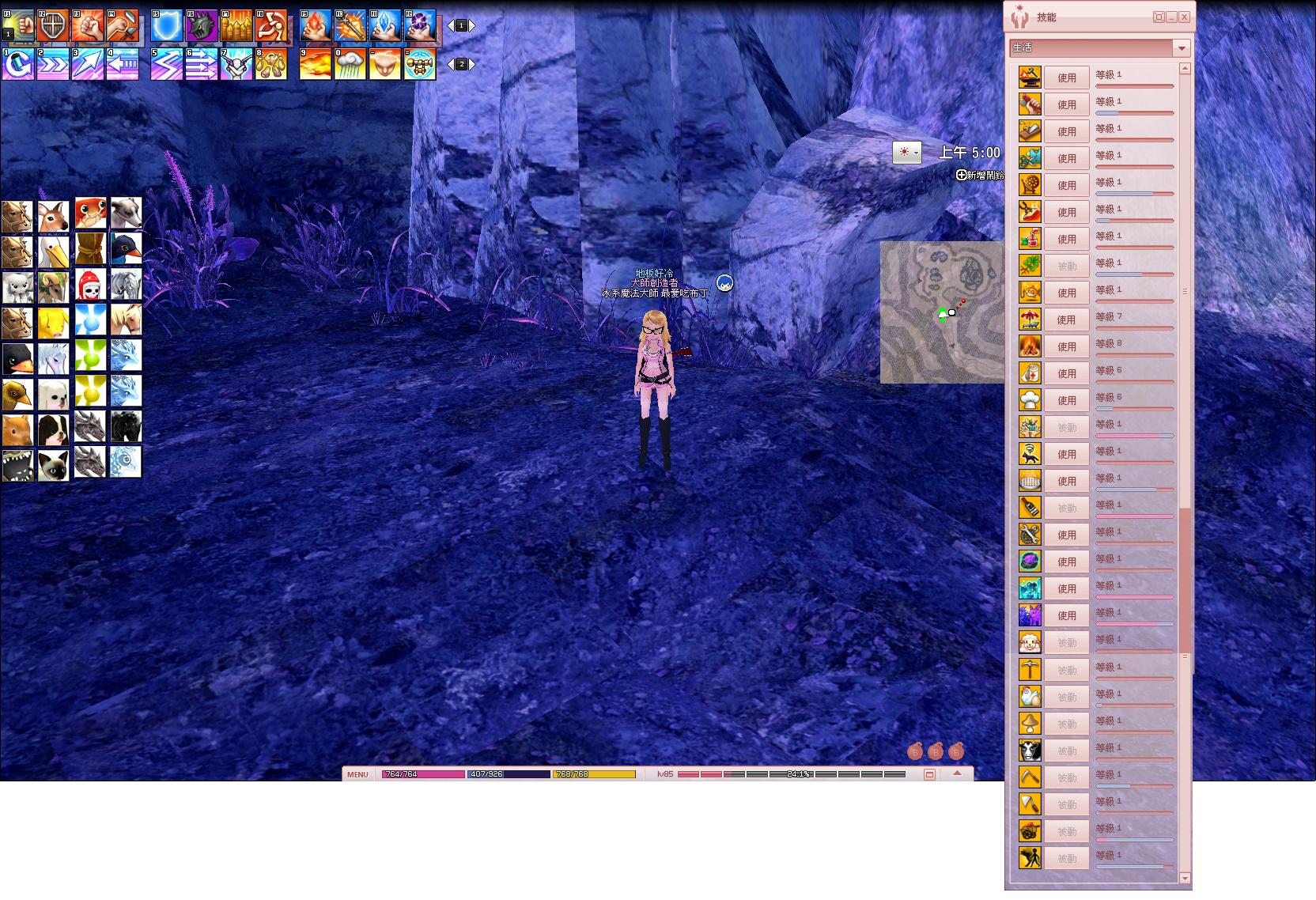Switch second hotkey bar to previous page
Viewport: 1316px width, 900px height.
[x=451, y=64]
